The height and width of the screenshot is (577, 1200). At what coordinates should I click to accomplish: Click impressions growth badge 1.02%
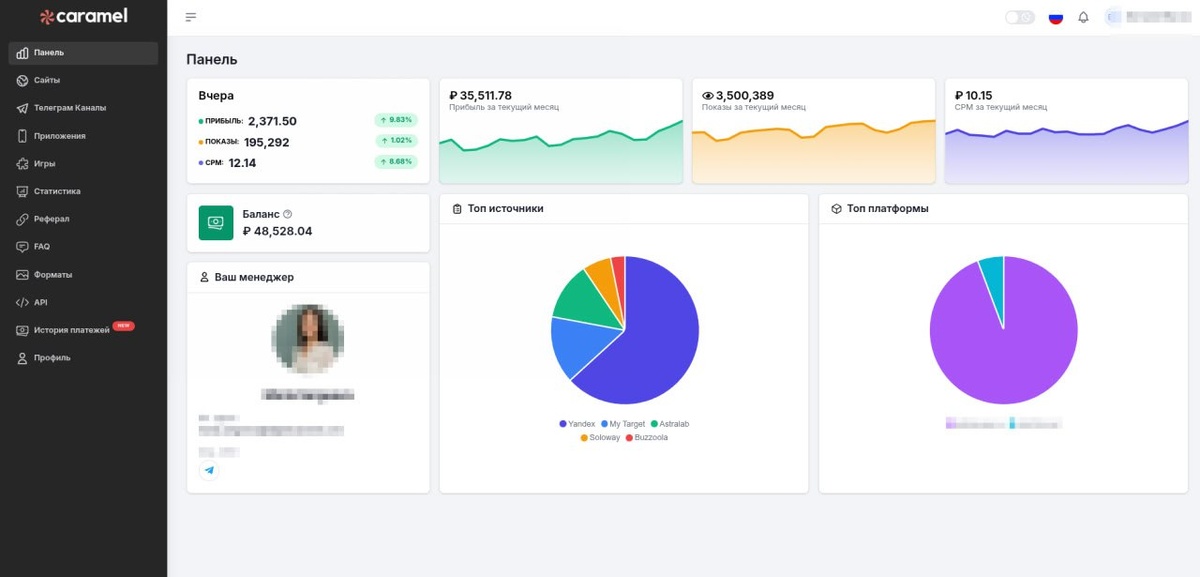point(396,141)
